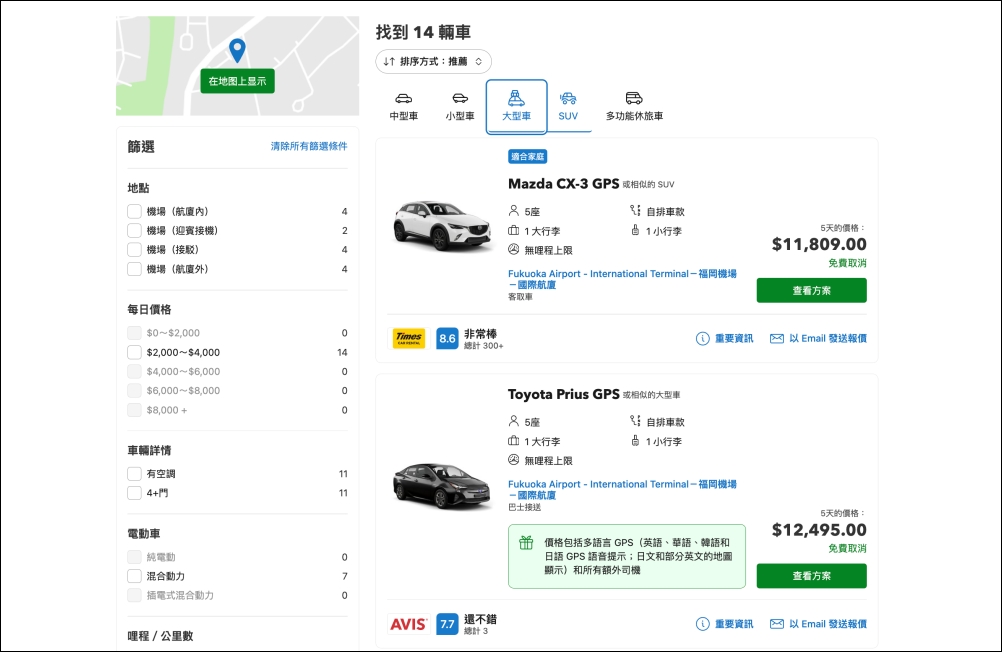Open Toyota Prius Fukuoka Airport location link

[x=622, y=490]
